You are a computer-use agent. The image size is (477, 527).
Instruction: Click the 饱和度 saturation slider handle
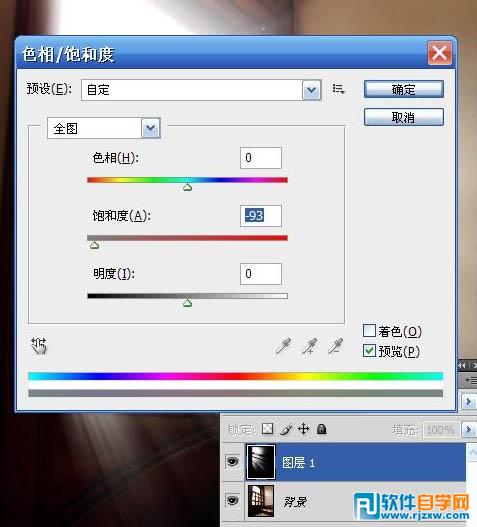[95, 245]
